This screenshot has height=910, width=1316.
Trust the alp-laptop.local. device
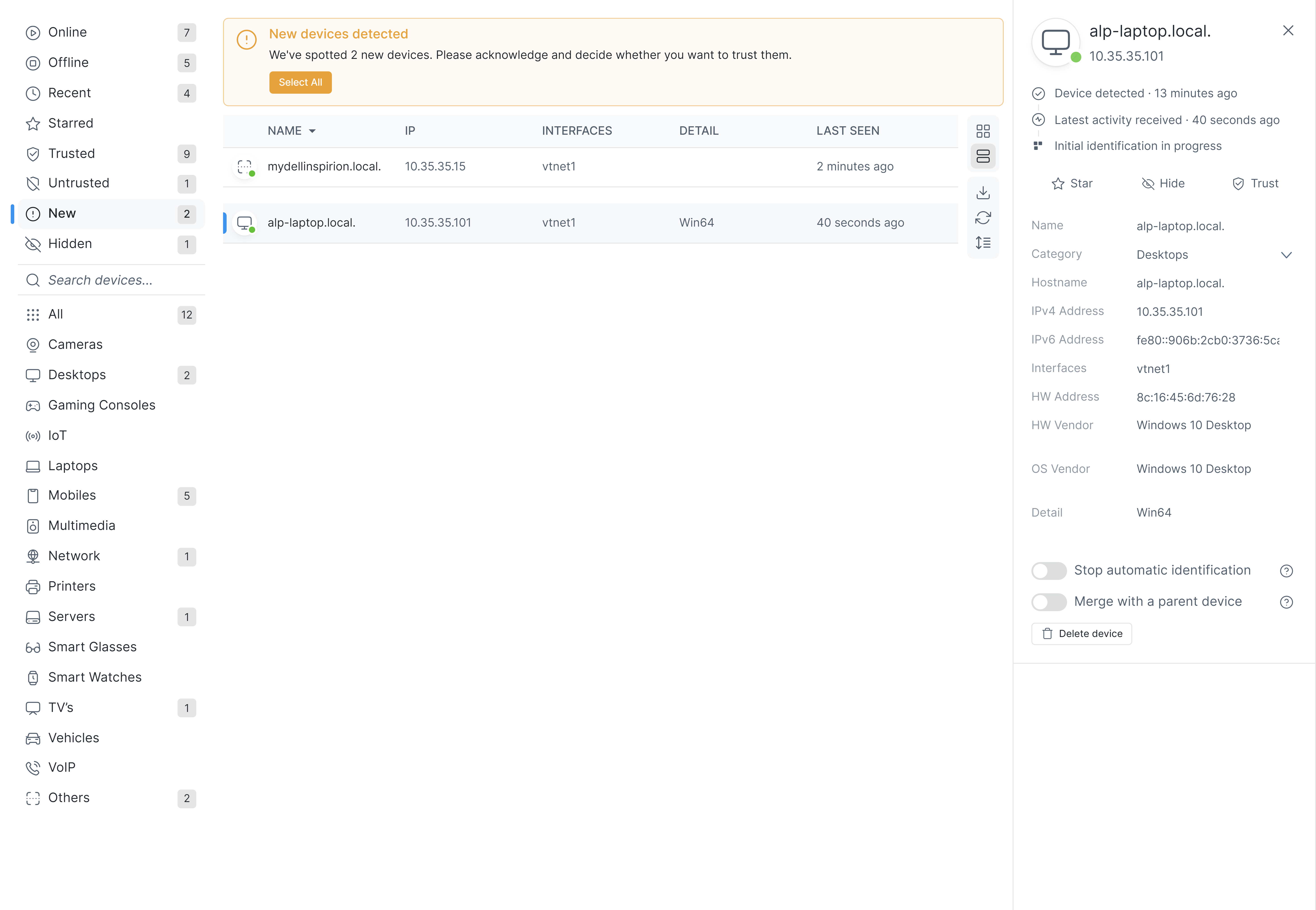[x=1255, y=184]
